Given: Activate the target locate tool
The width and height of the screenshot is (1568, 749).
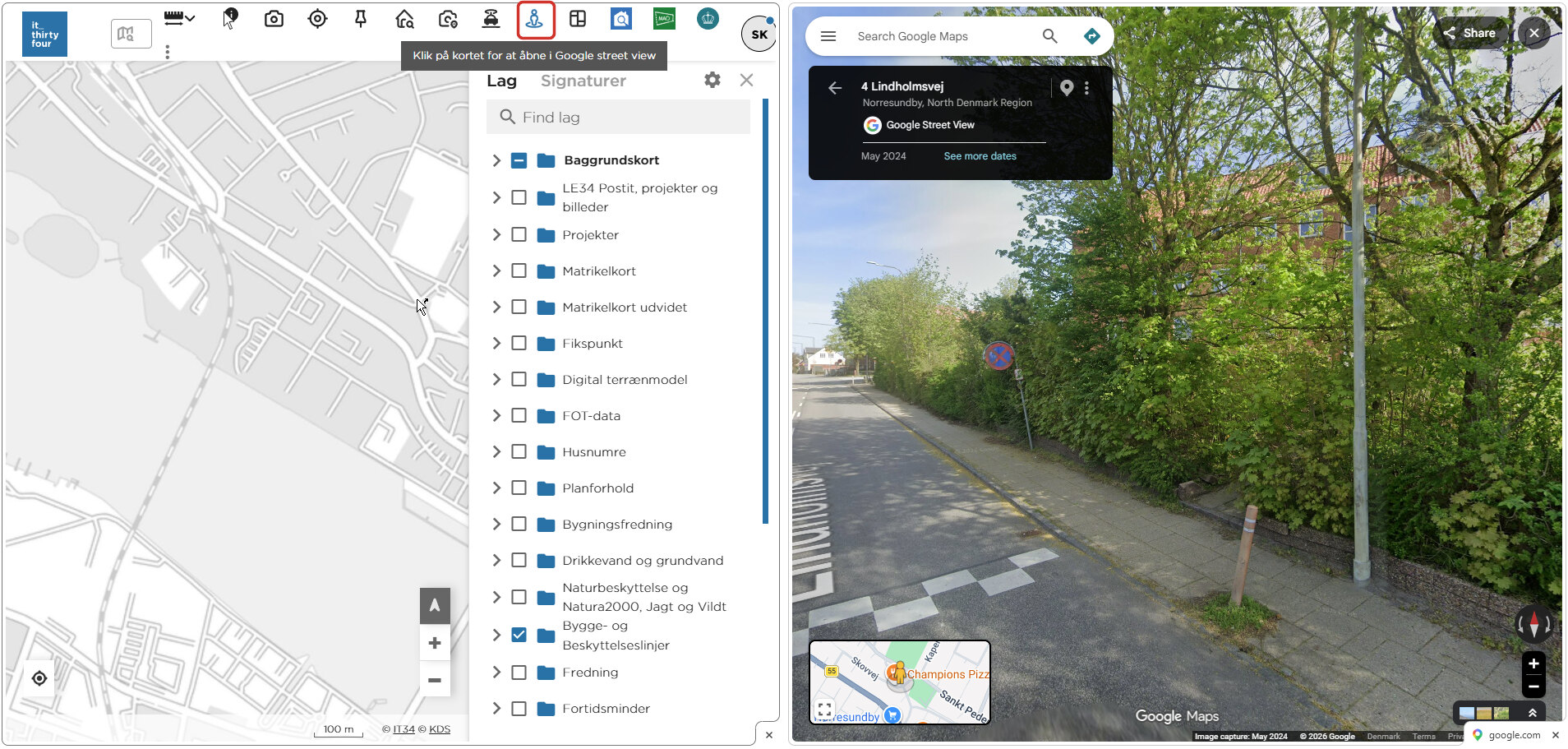Looking at the screenshot, I should click(317, 18).
